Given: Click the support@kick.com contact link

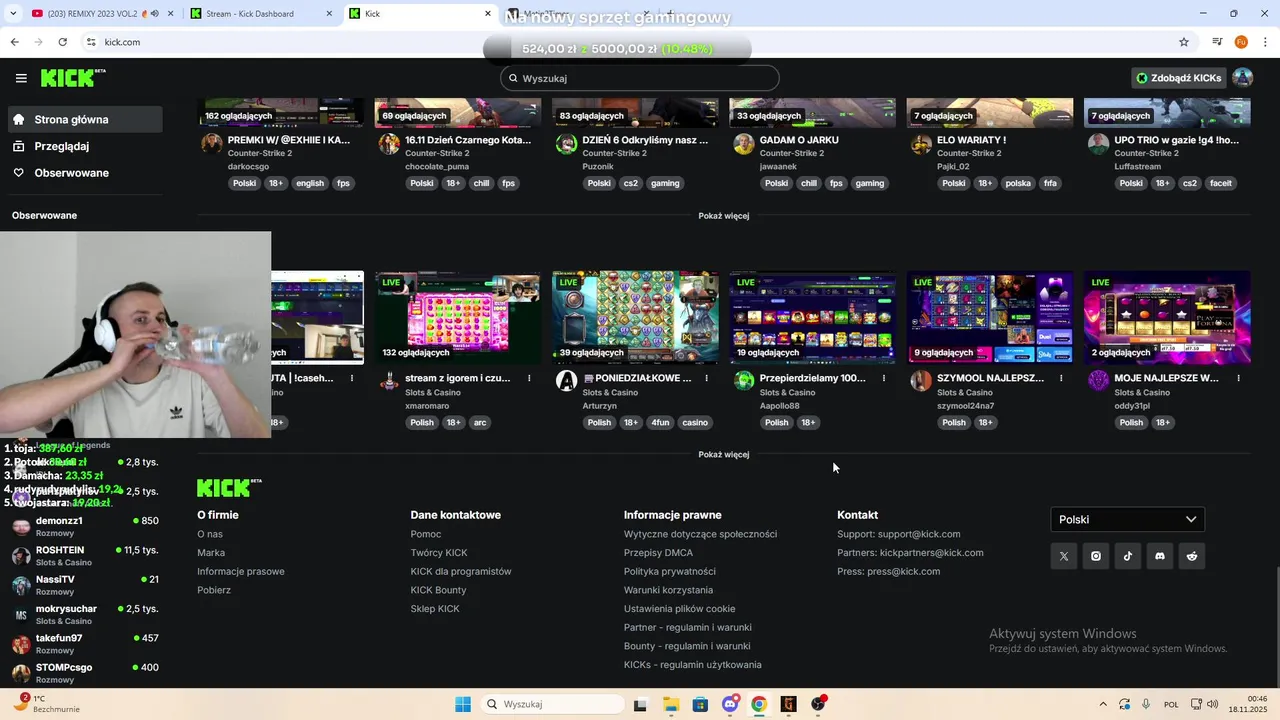Looking at the screenshot, I should (x=898, y=534).
